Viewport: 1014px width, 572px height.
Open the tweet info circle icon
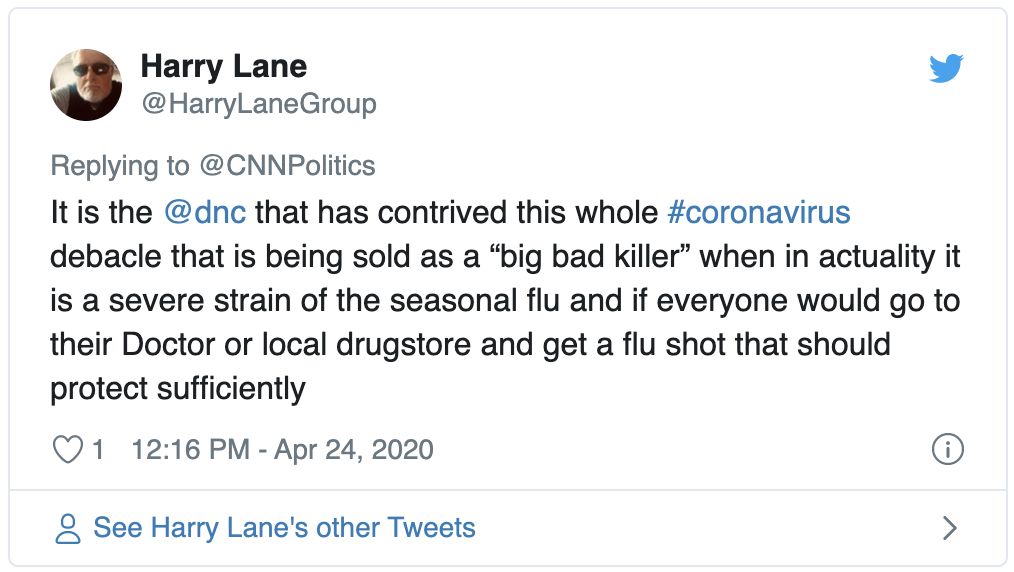947,449
